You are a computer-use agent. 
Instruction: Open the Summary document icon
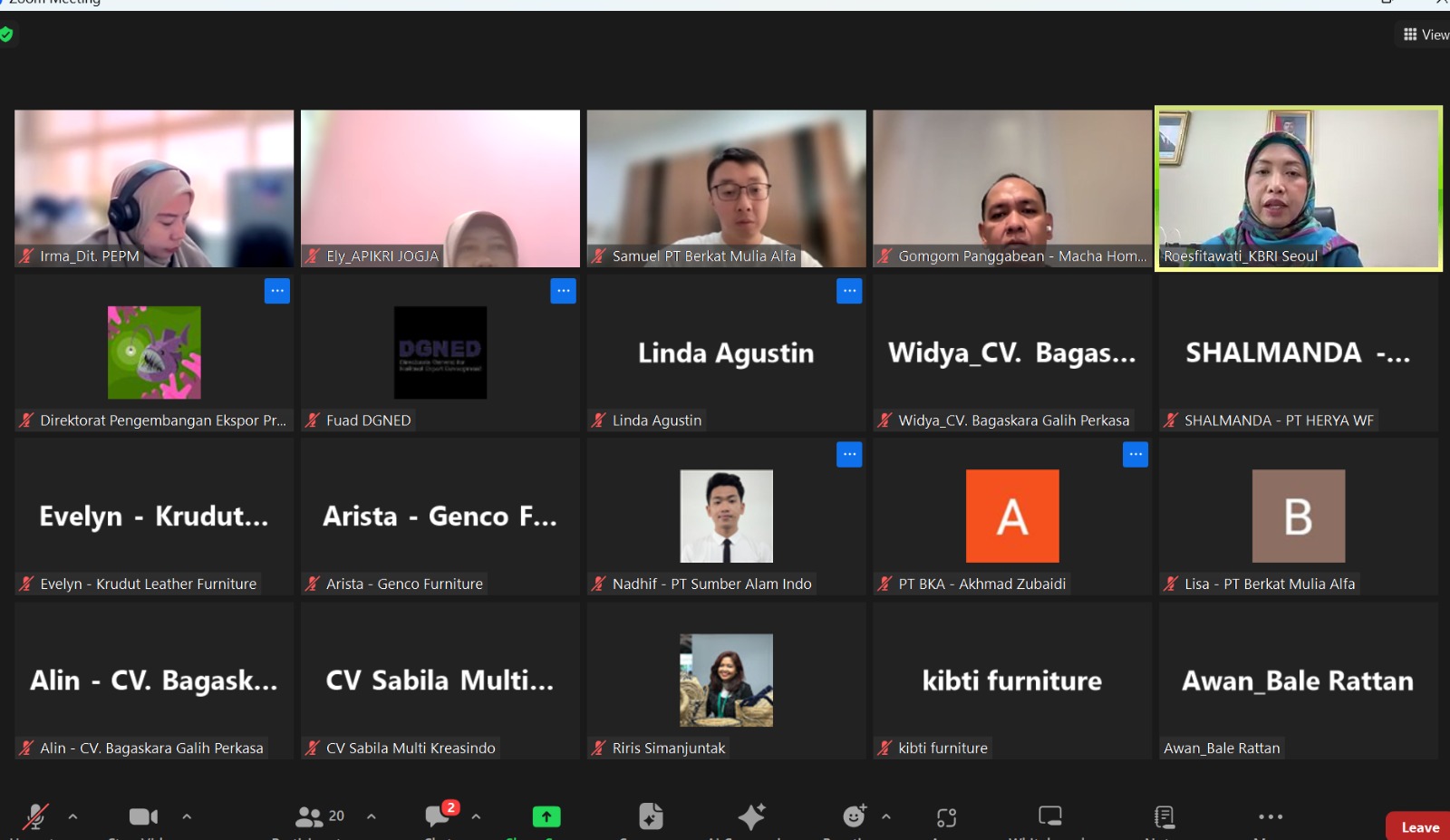651,816
